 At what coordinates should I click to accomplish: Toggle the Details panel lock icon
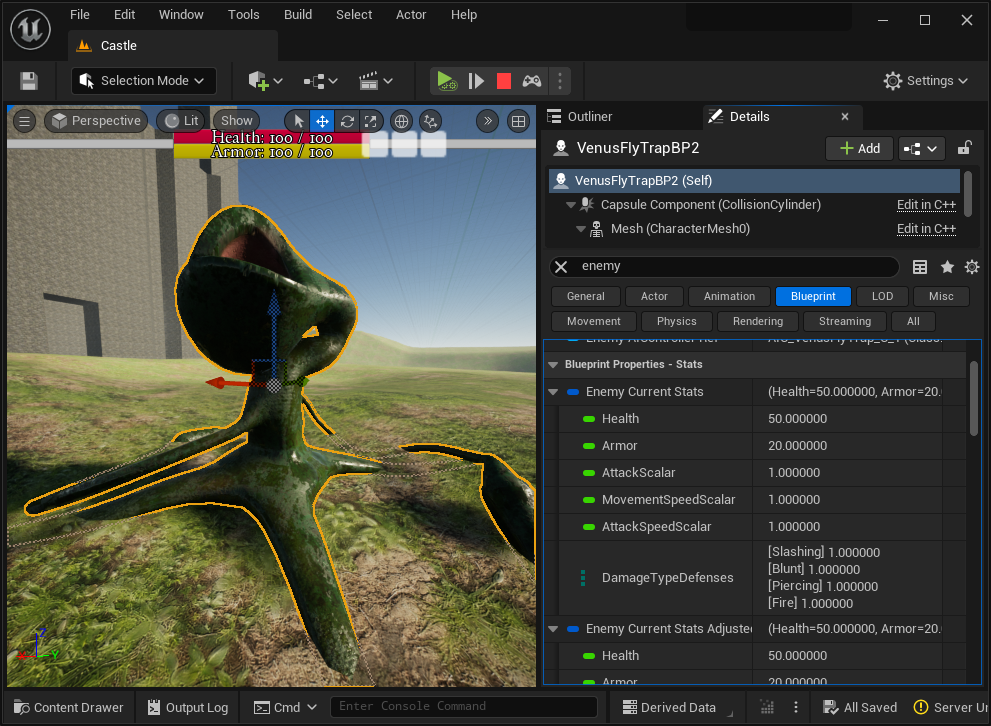click(964, 148)
